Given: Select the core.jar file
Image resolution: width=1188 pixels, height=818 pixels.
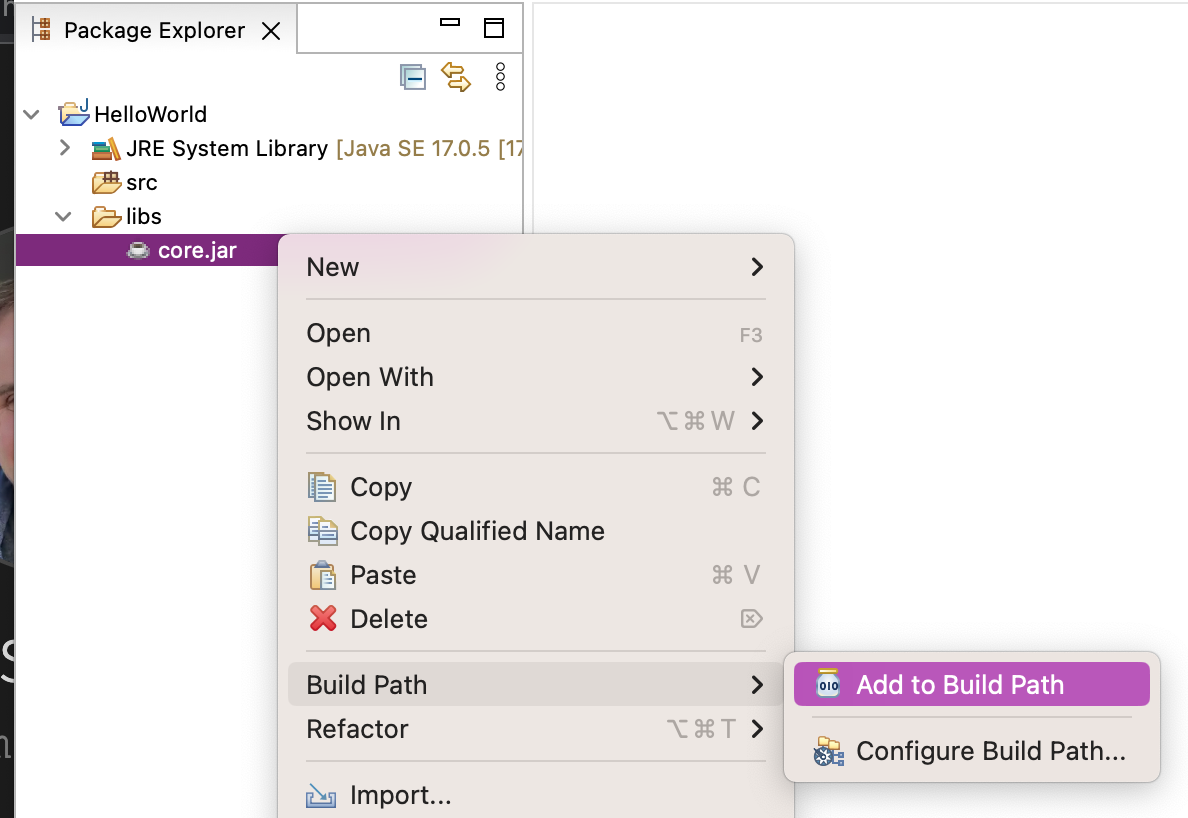Looking at the screenshot, I should 197,250.
